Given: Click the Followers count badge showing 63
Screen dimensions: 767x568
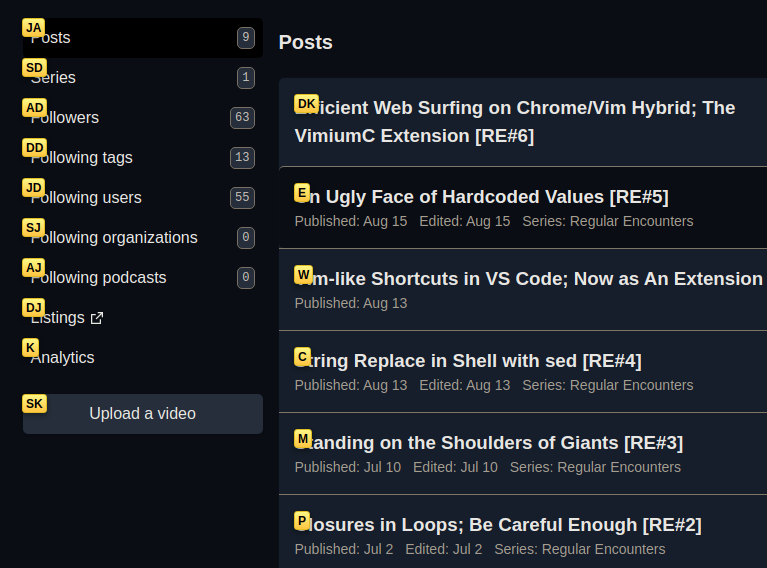Looking at the screenshot, I should pos(242,117).
